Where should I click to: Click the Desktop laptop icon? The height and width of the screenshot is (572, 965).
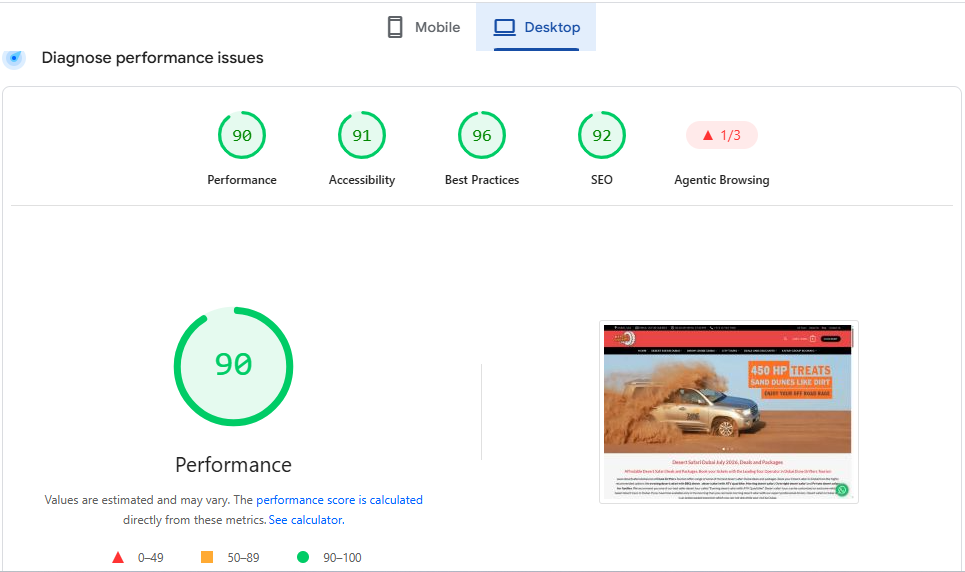[x=505, y=27]
